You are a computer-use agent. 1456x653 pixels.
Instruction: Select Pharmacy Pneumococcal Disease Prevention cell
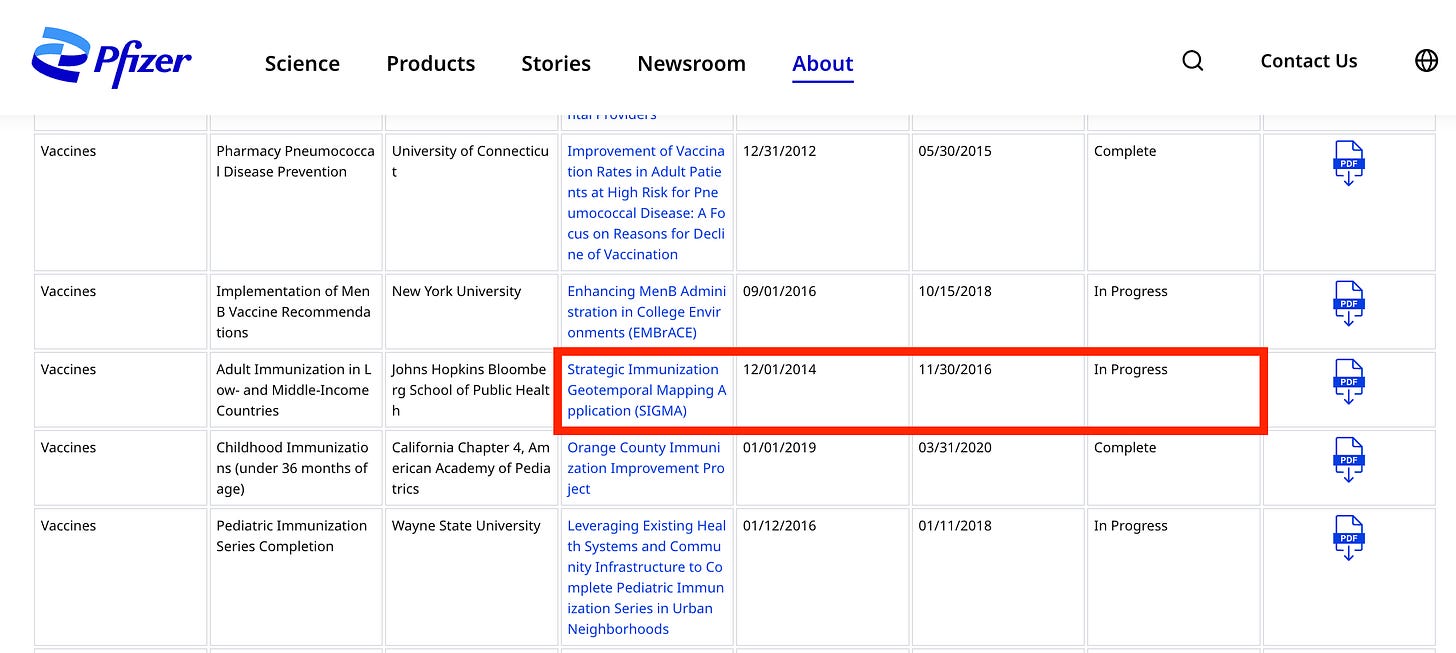295,202
